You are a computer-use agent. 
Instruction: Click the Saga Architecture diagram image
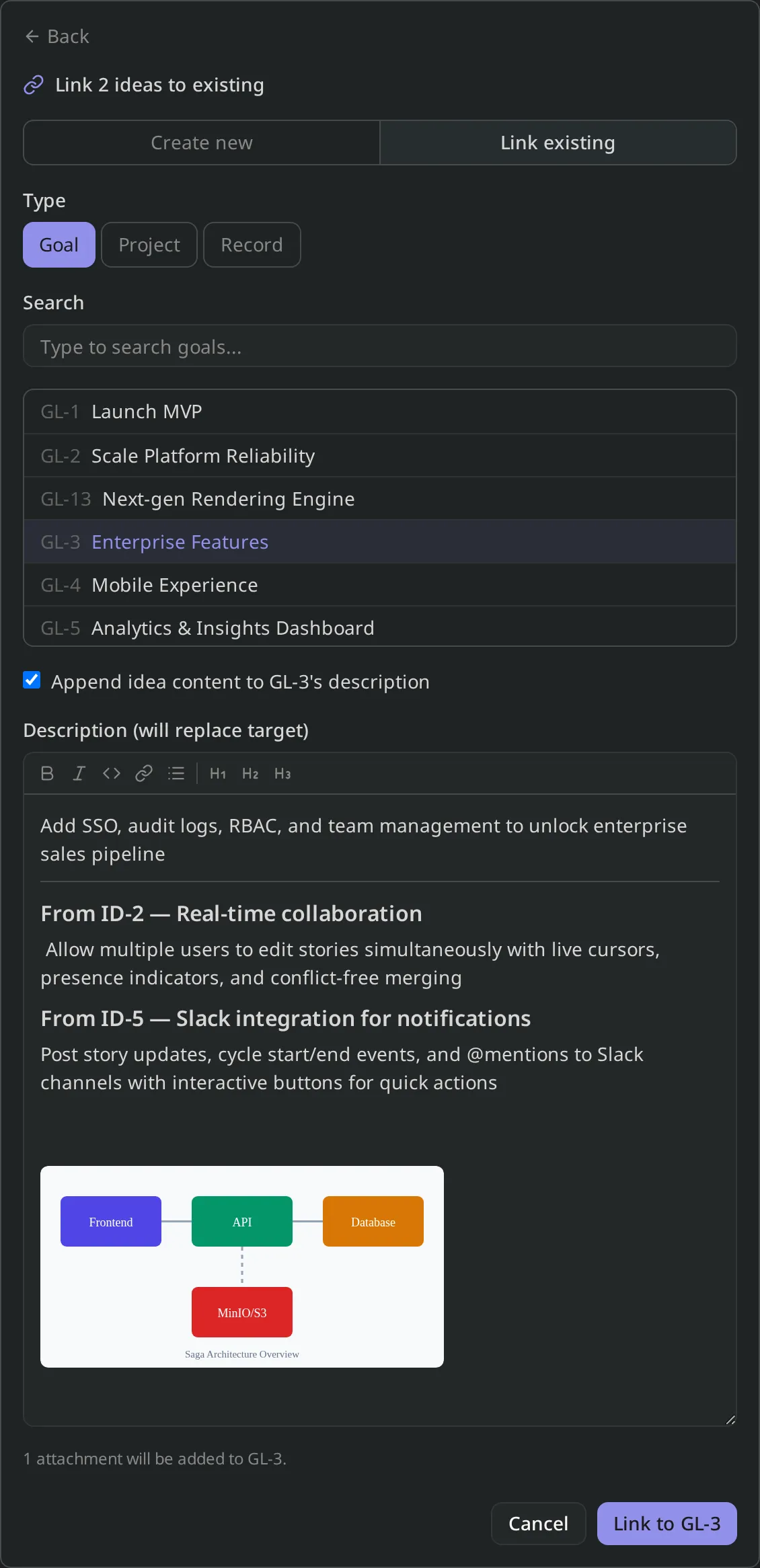pyautogui.click(x=242, y=1267)
